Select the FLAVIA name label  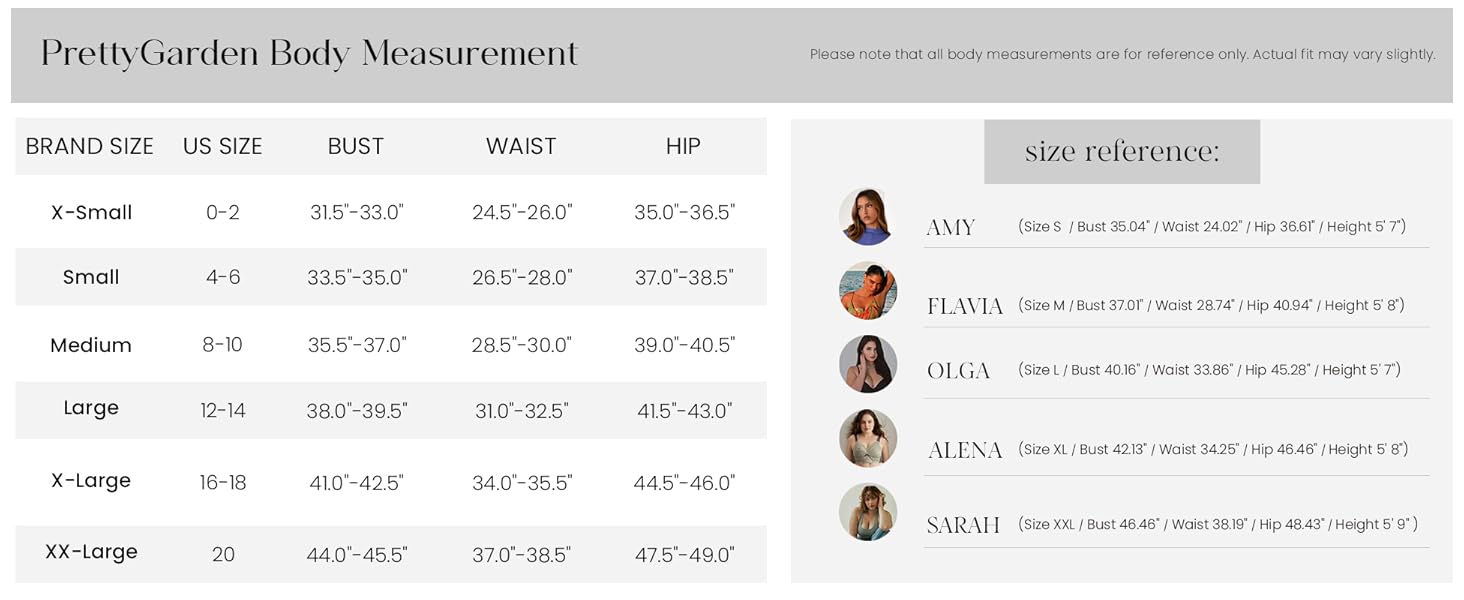tap(964, 307)
